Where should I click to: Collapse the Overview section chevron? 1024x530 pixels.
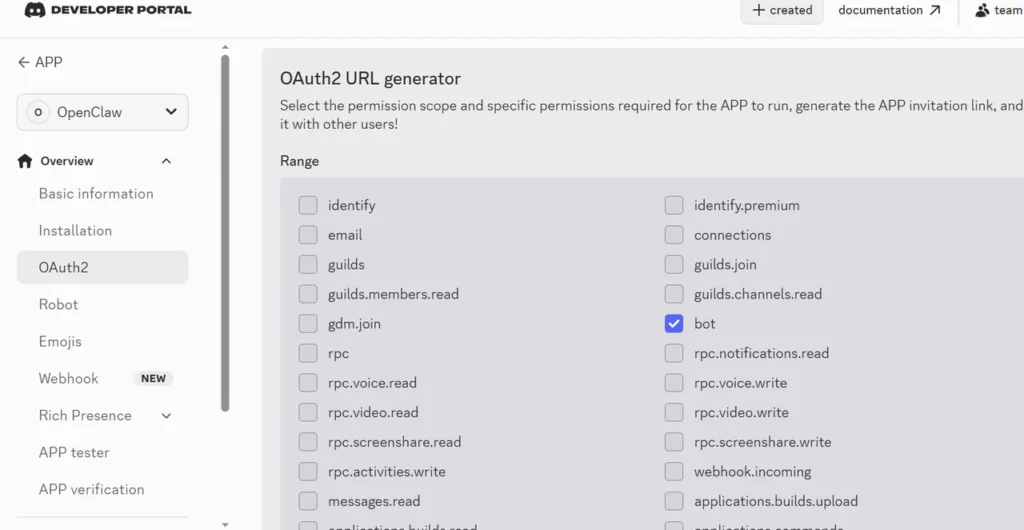click(167, 161)
